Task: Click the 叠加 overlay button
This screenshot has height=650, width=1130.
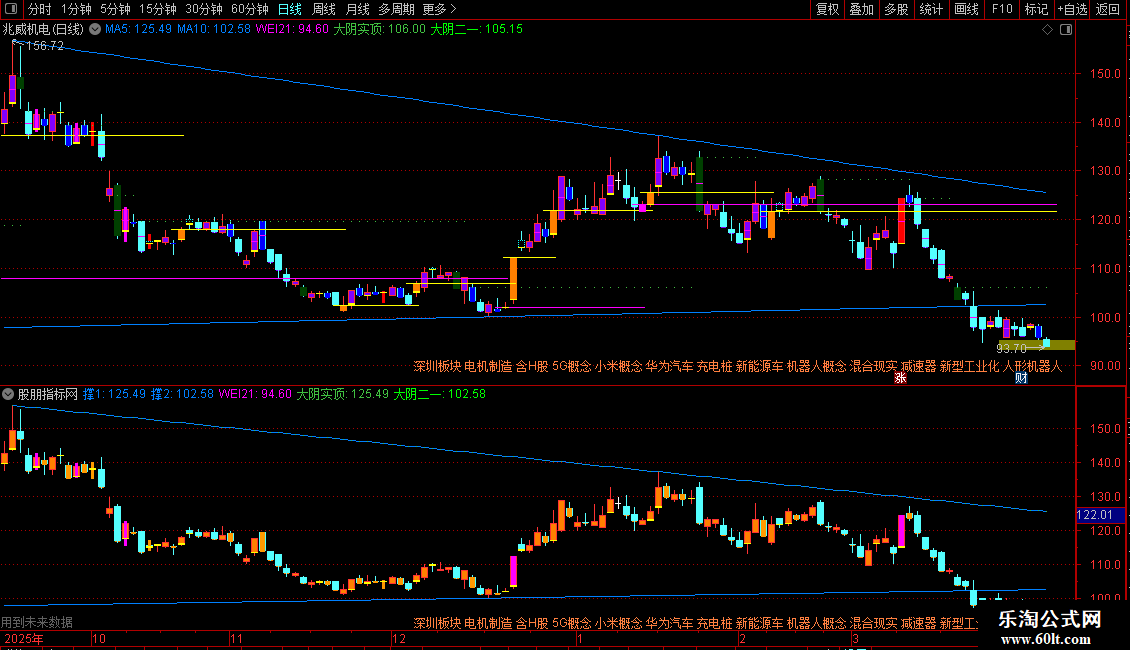Action: coord(862,9)
